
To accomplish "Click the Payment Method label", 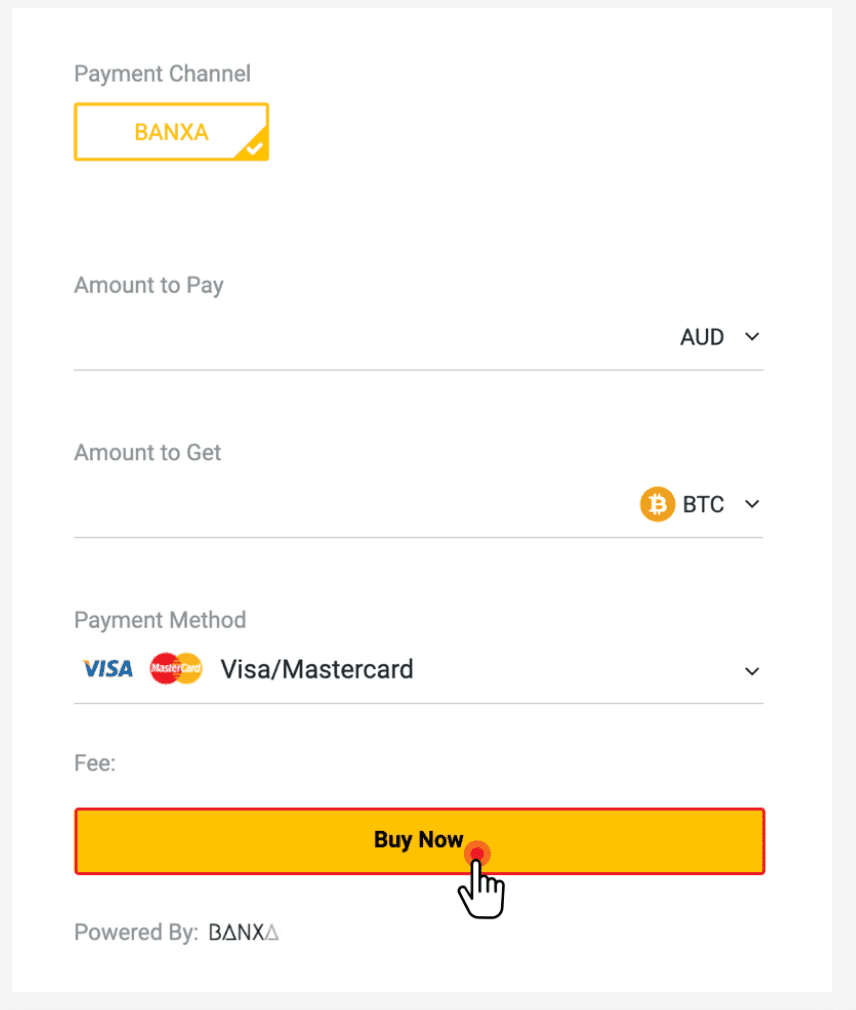I will tap(160, 620).
